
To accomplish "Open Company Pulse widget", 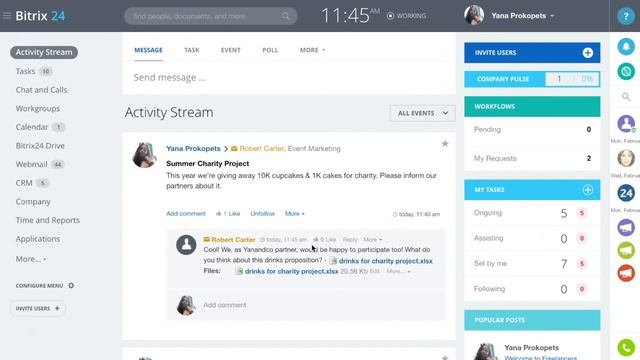I will tap(532, 79).
